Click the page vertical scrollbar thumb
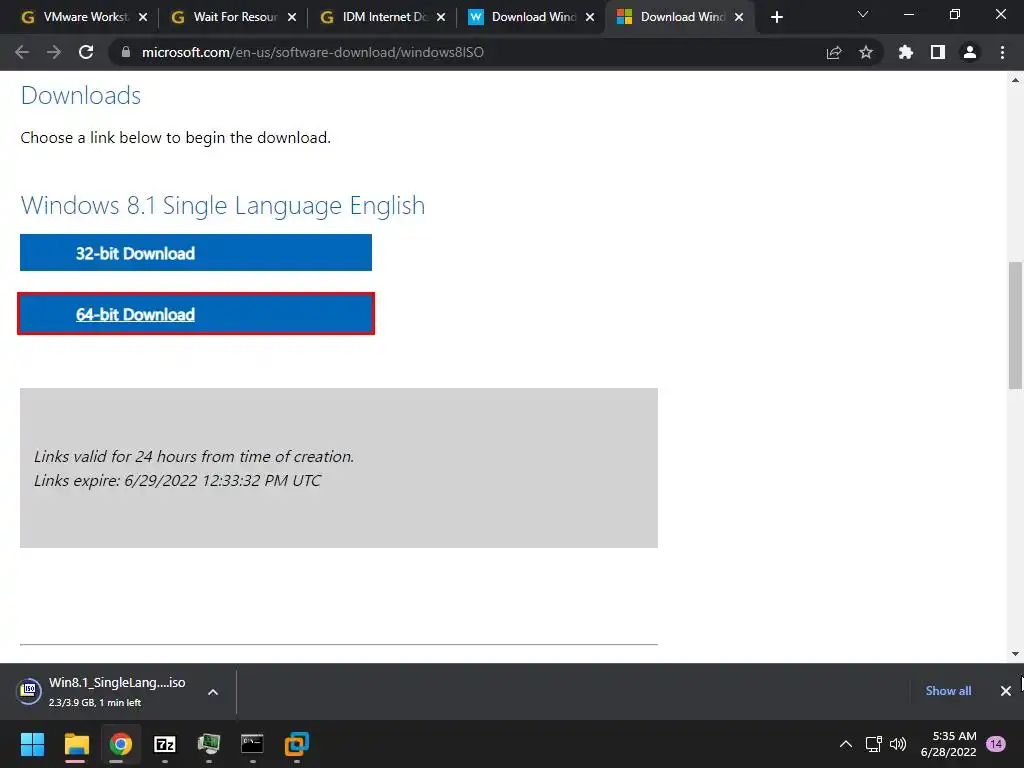Screen dimensions: 1024x768 tap(1015, 325)
